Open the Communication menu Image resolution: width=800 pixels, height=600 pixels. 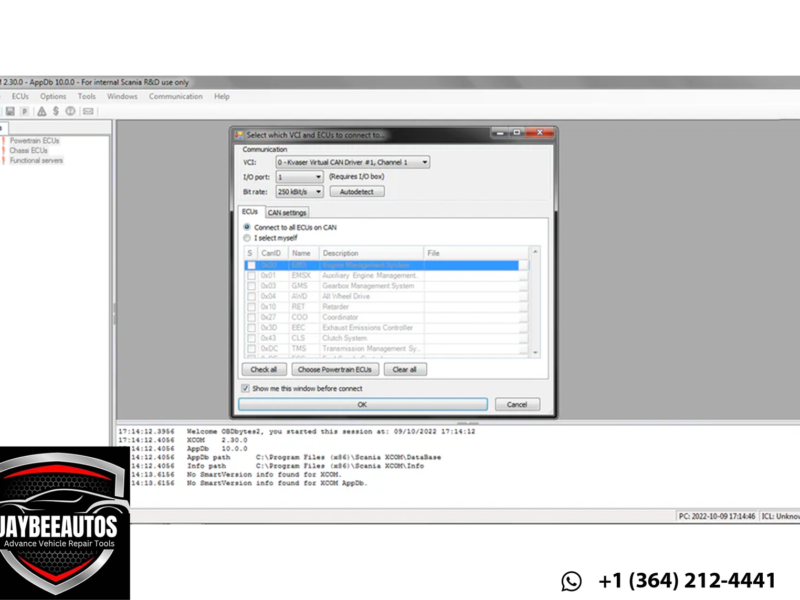[x=175, y=97]
